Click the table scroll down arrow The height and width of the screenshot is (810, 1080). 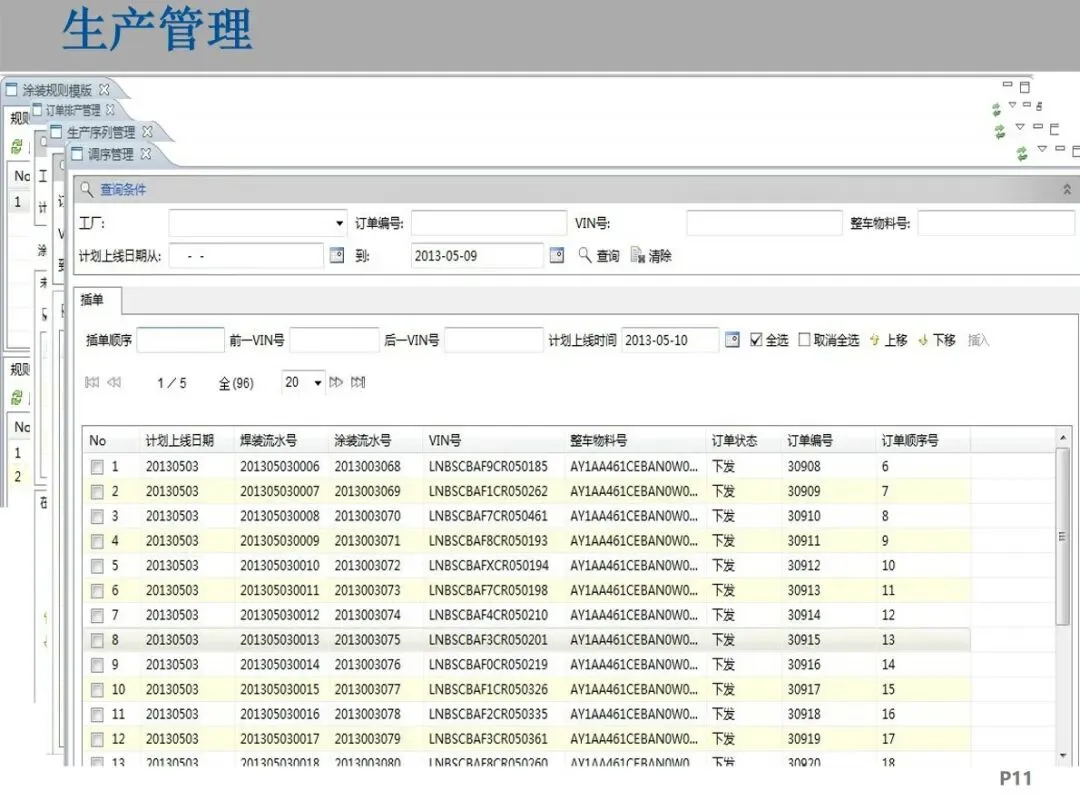1063,756
